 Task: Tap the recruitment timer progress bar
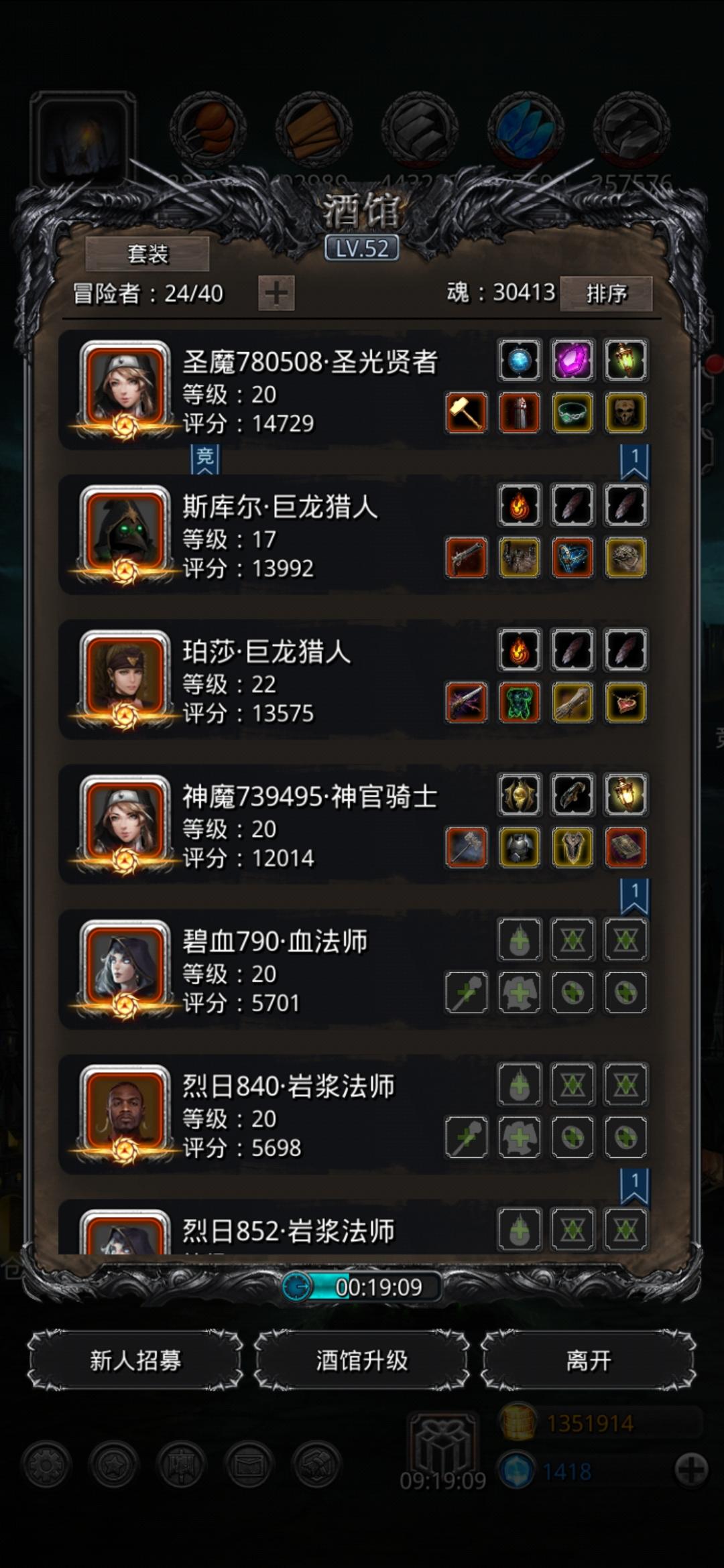coord(362,1287)
